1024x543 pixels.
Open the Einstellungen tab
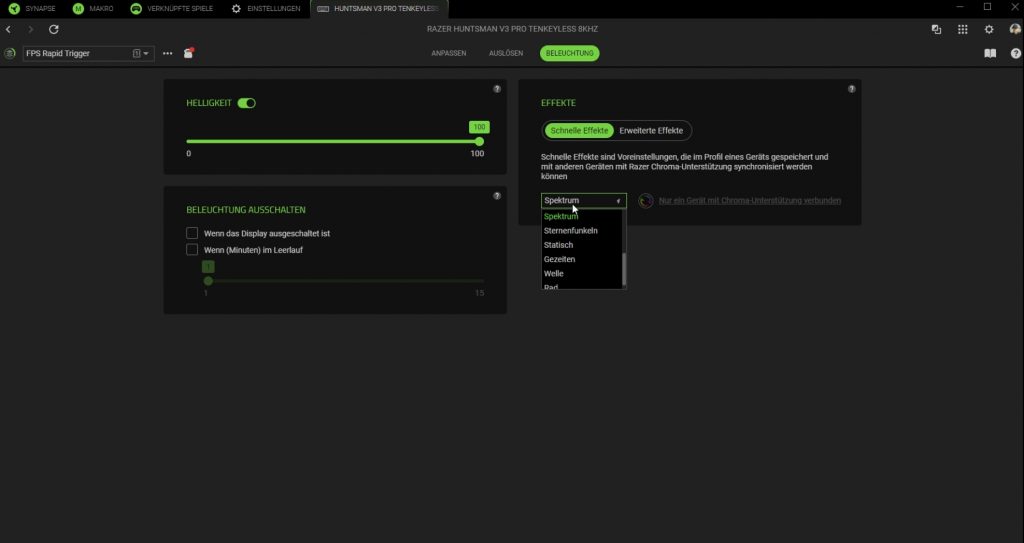pos(266,8)
